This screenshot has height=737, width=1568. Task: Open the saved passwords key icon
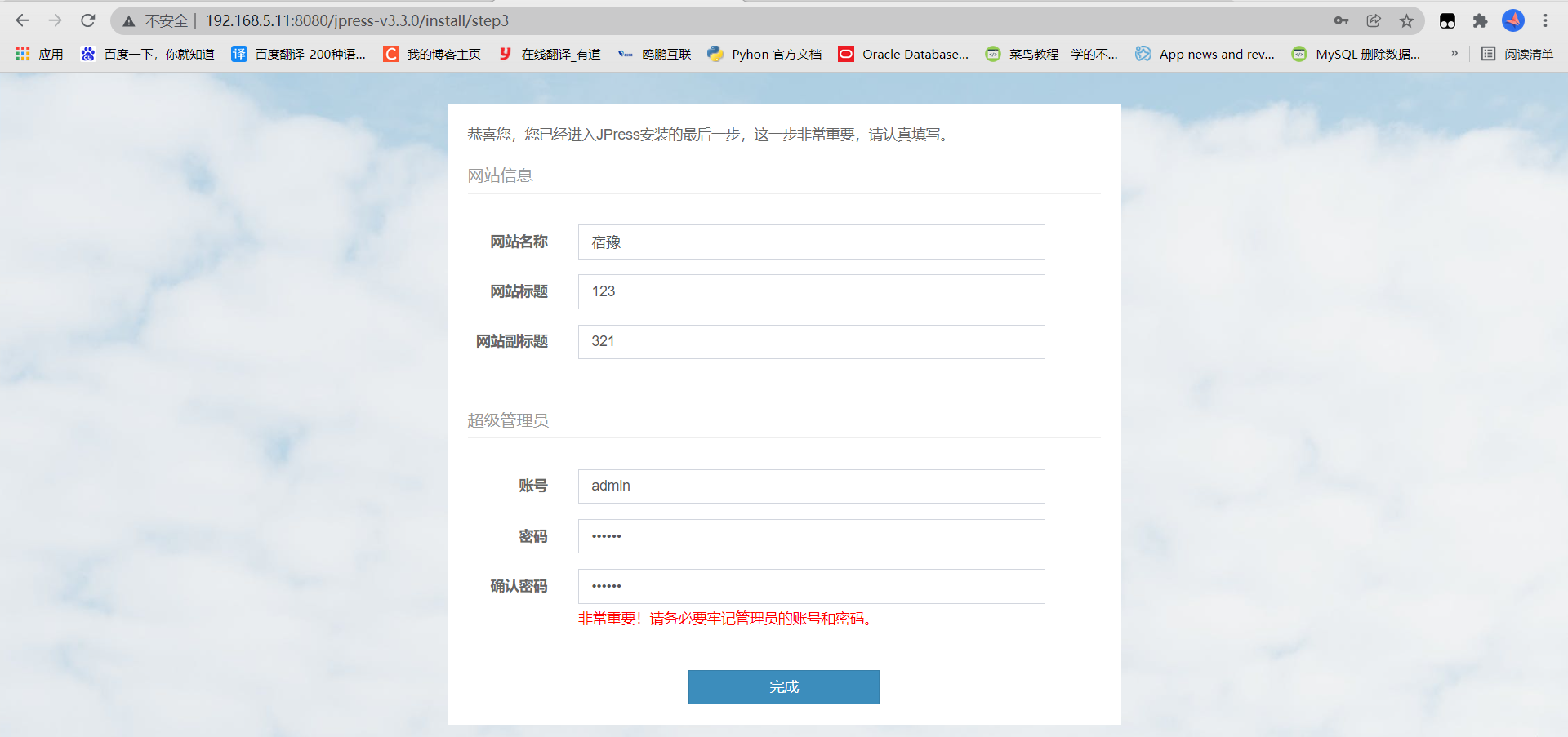point(1341,20)
